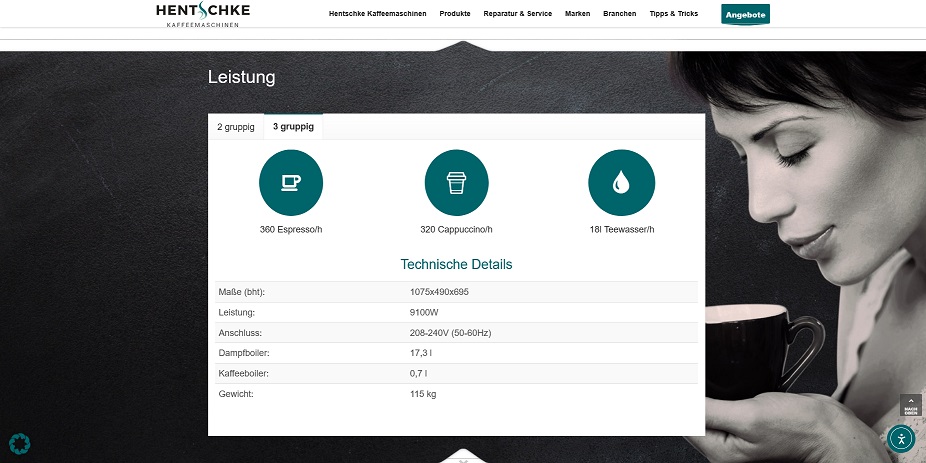Open the accessibility widget icon
This screenshot has width=926, height=463.
[x=900, y=439]
